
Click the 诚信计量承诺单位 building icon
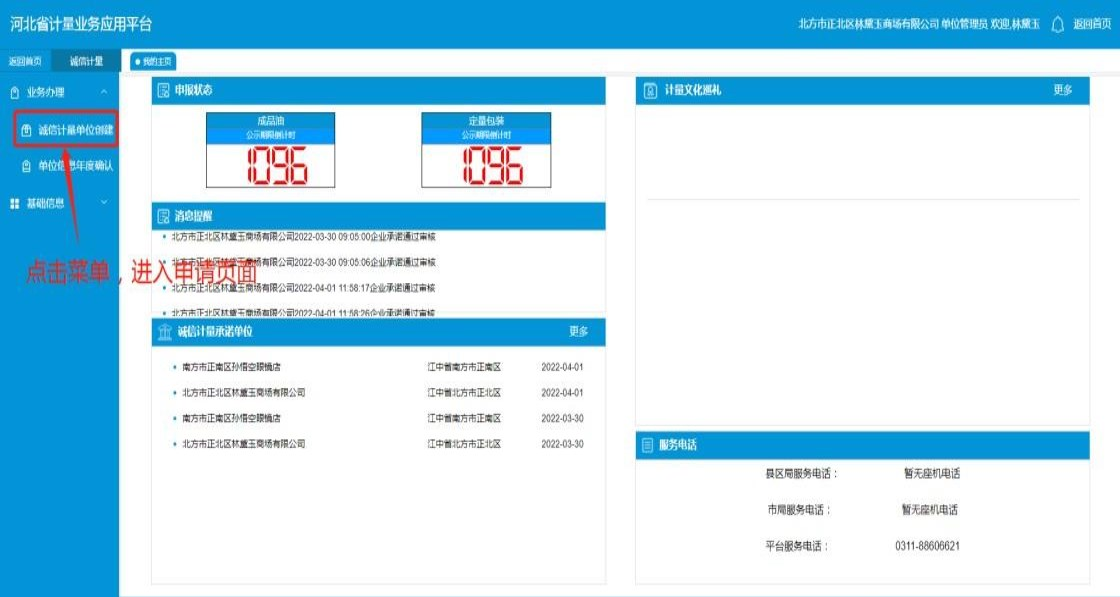tap(164, 331)
